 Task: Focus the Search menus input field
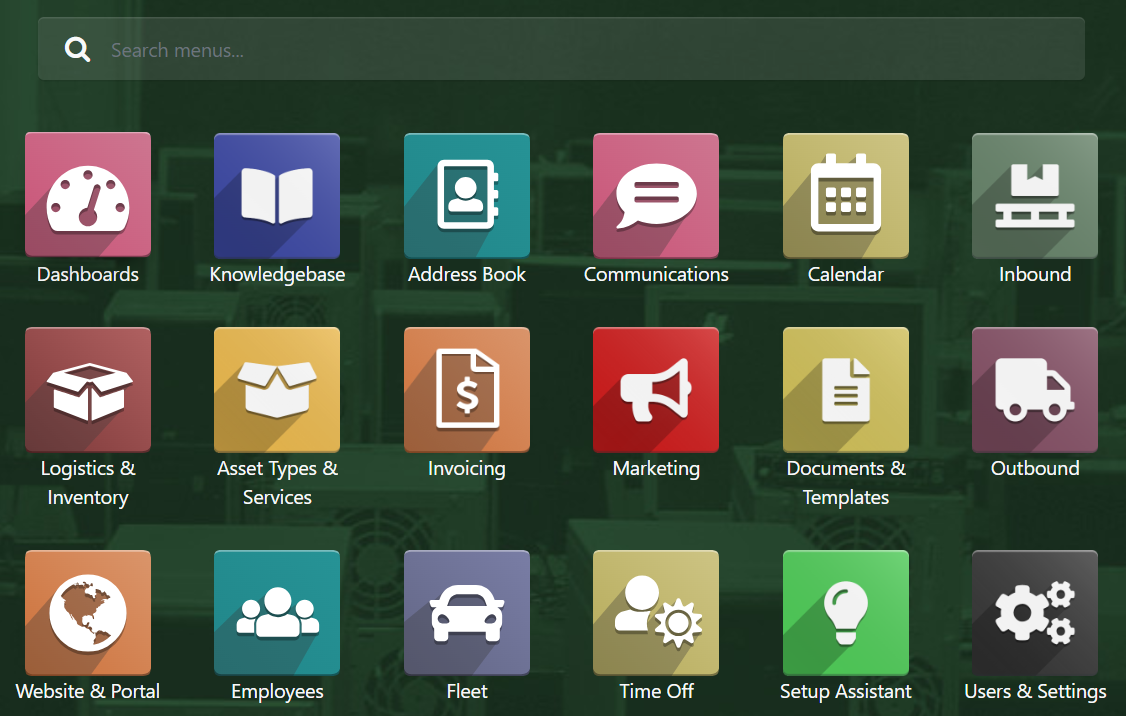pos(561,49)
